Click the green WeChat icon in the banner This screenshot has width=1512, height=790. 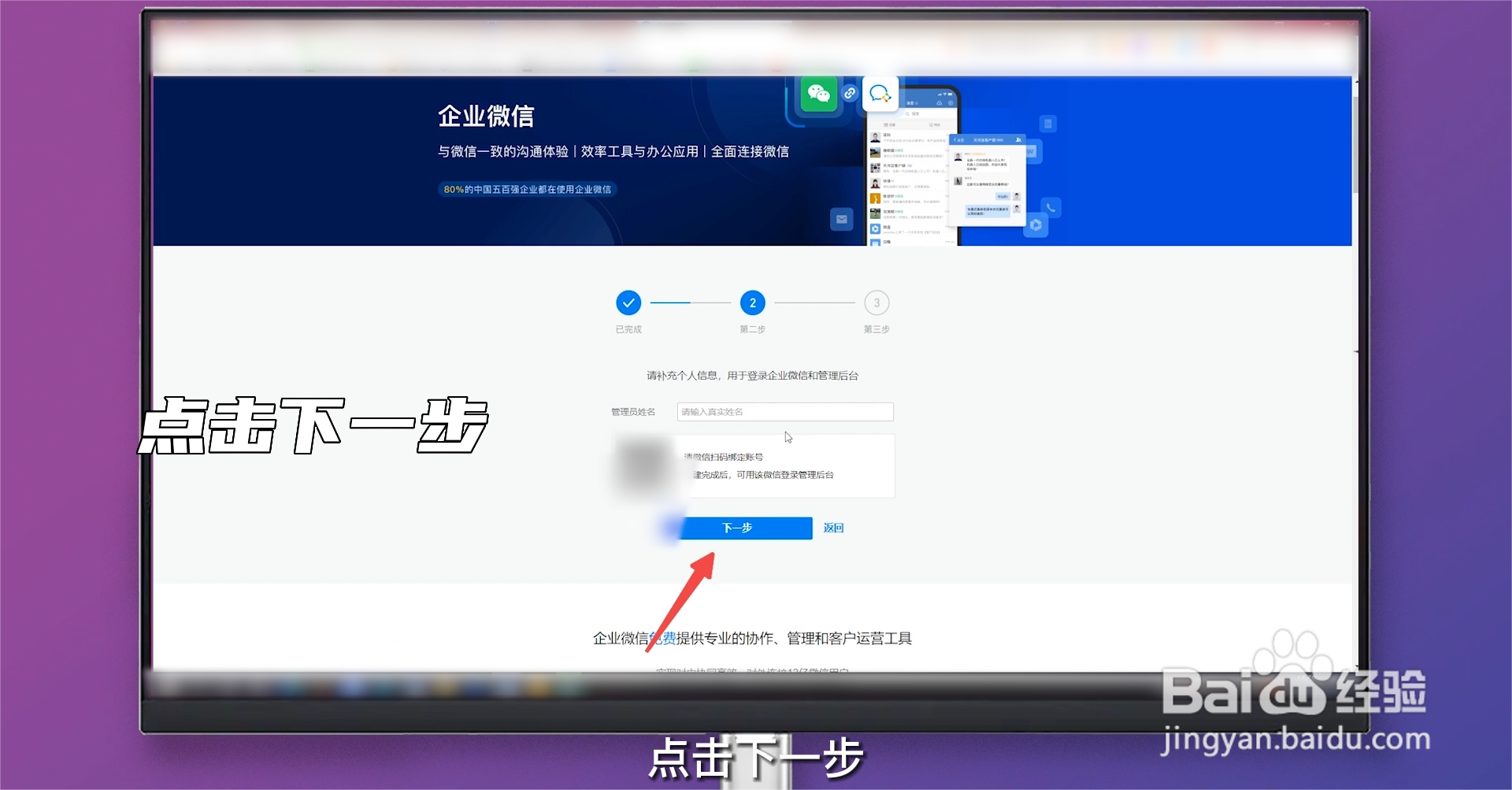click(819, 95)
